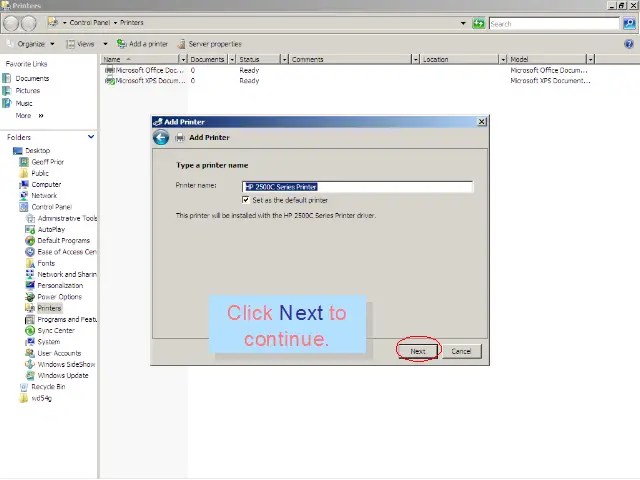Viewport: 640px width, 480px height.
Task: Open the Comments column filter dropdown
Action: (x=416, y=60)
